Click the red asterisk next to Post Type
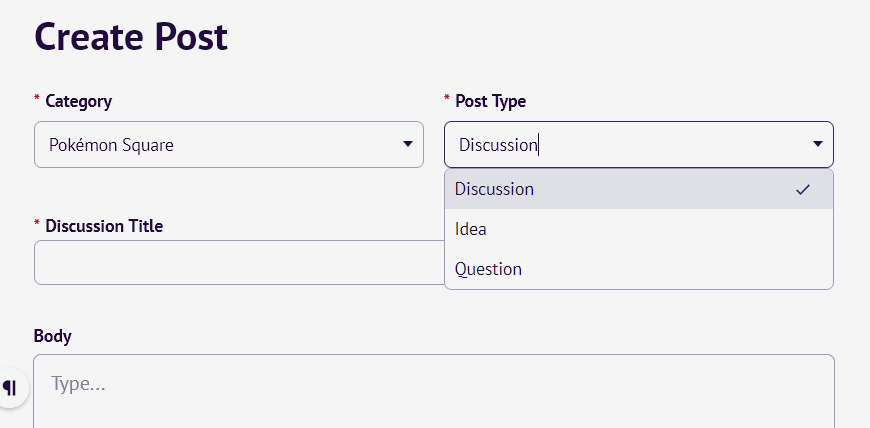This screenshot has width=870, height=428. [x=447, y=98]
